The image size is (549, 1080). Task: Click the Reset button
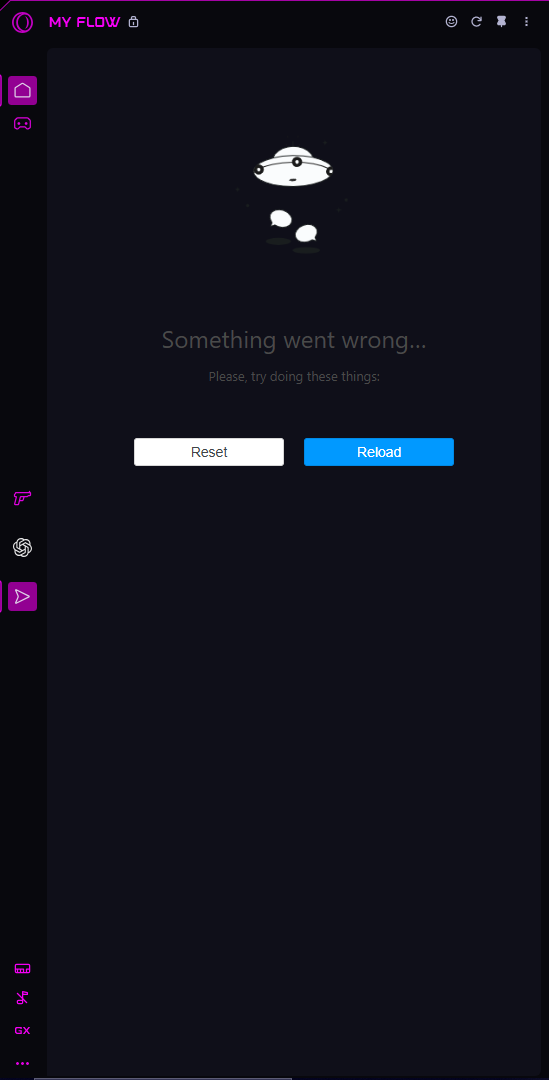tap(209, 452)
